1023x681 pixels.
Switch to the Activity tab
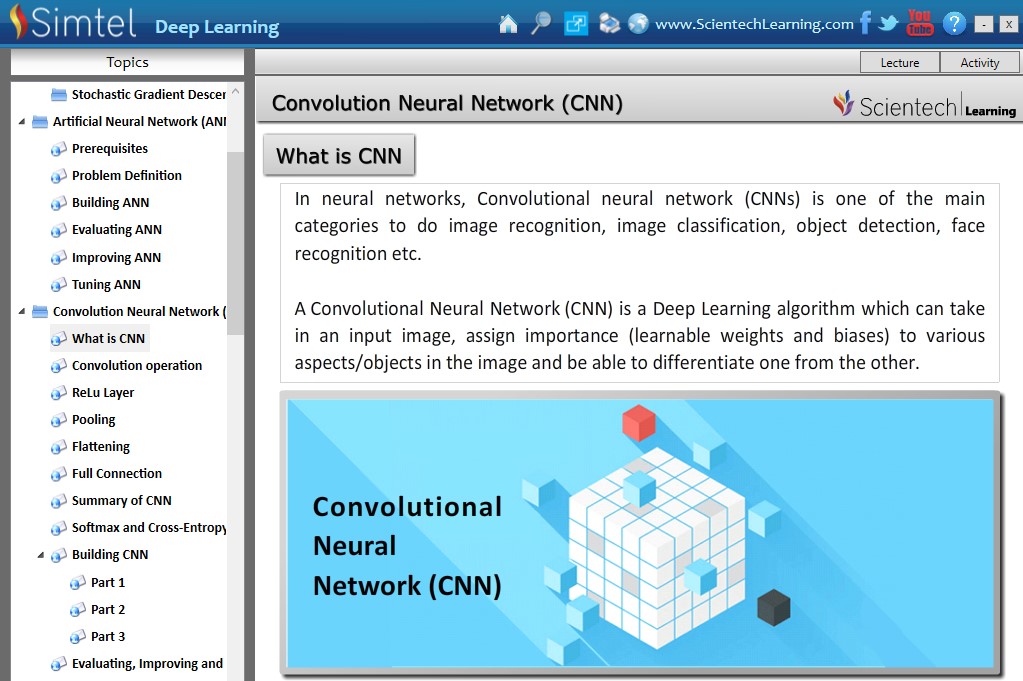979,63
